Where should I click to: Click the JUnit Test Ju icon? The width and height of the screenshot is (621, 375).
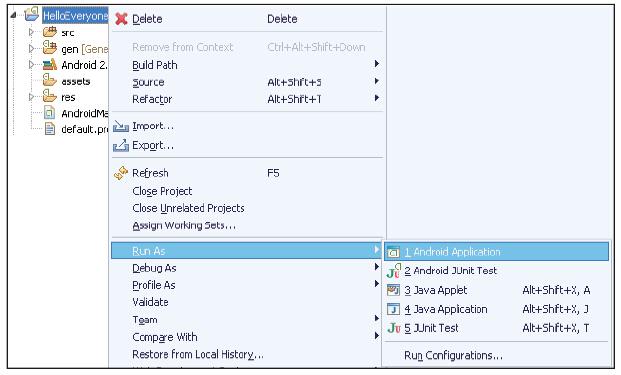coord(393,328)
